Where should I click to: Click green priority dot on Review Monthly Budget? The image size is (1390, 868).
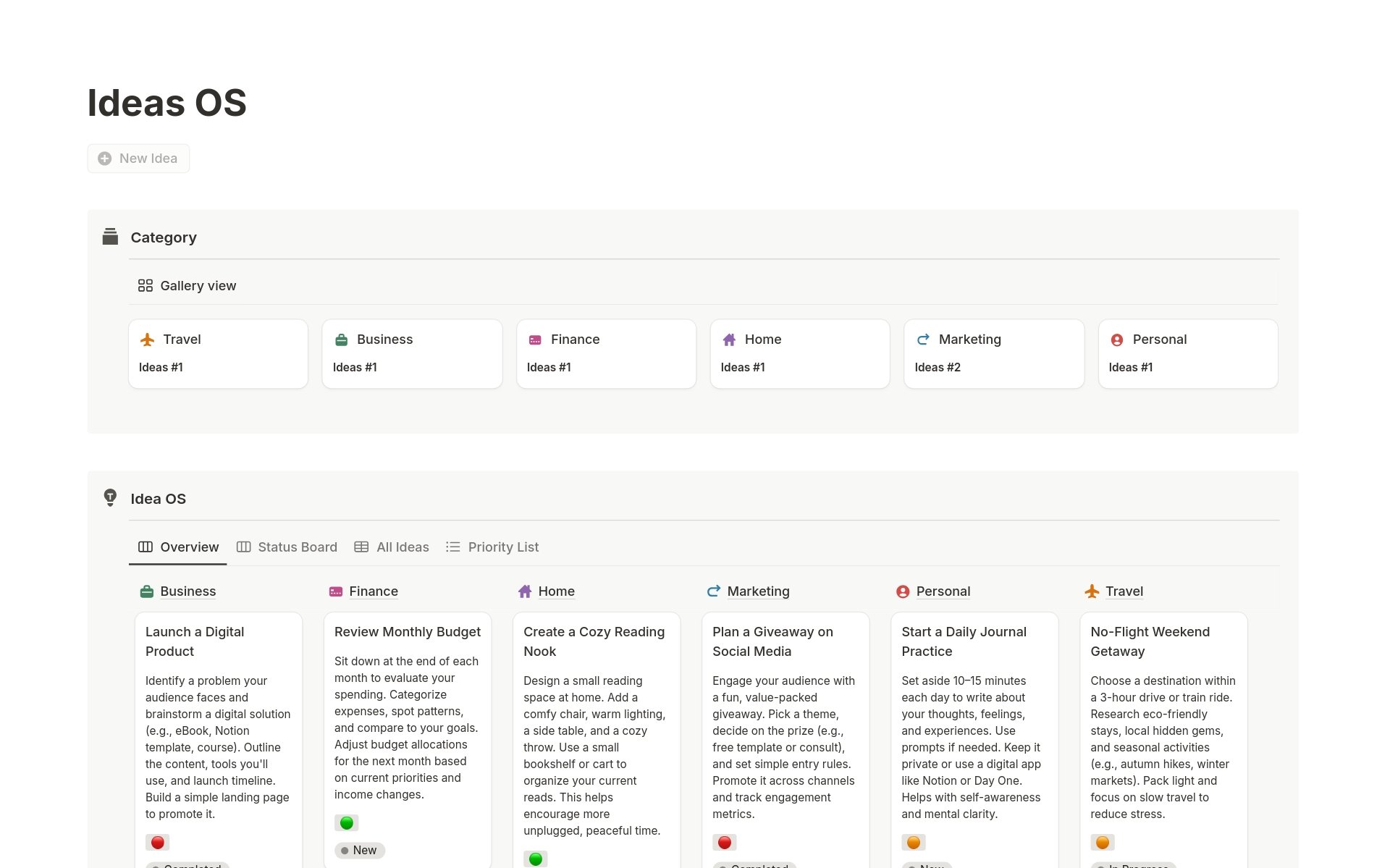(x=346, y=822)
